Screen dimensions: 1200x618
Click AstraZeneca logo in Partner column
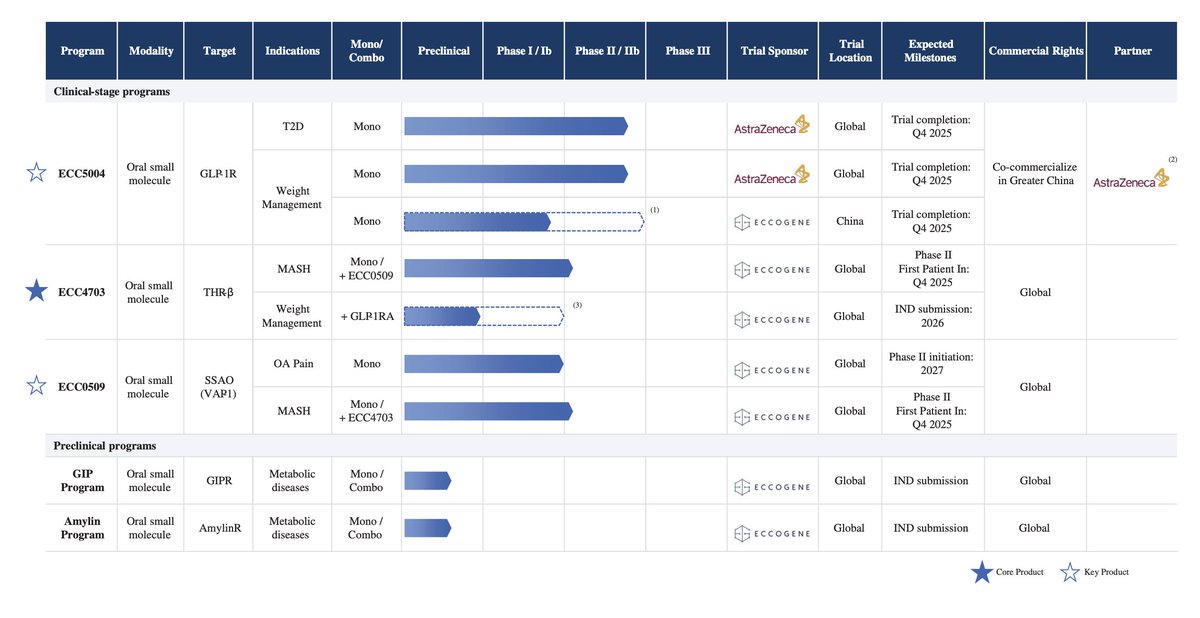[x=1131, y=179]
